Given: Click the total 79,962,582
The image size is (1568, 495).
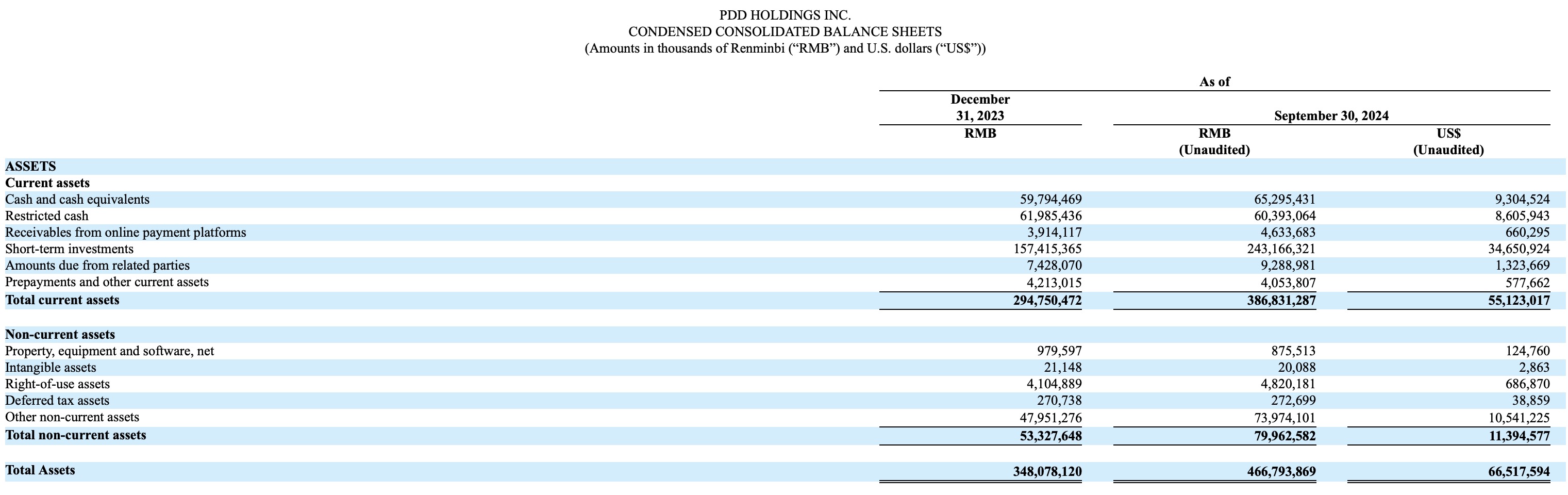Looking at the screenshot, I should [1285, 436].
